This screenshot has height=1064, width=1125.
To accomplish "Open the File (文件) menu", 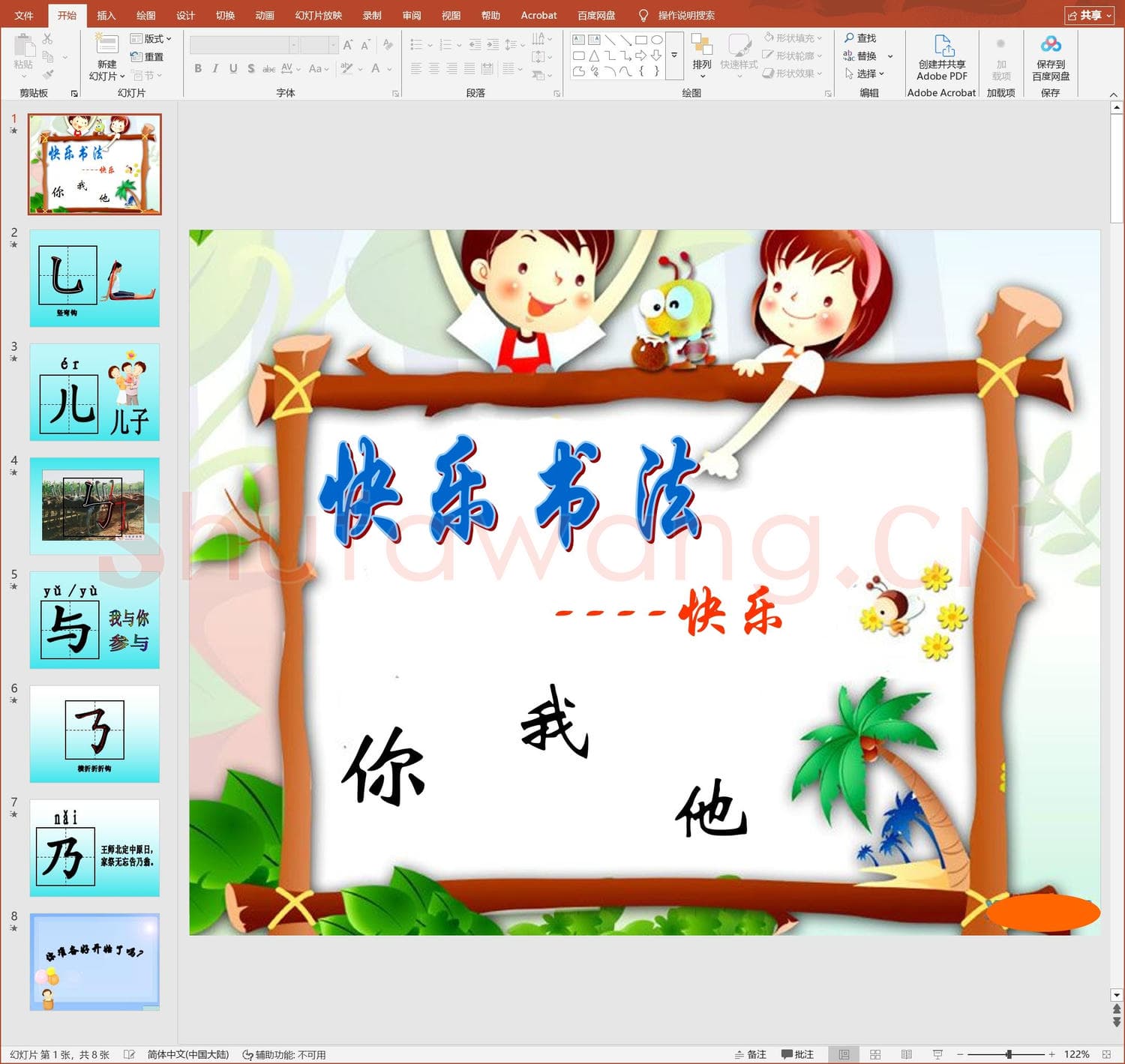I will [x=23, y=15].
